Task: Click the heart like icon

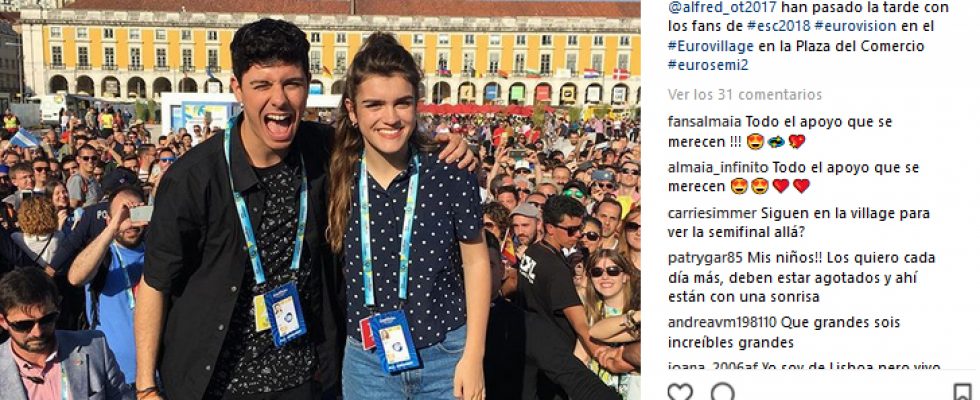Action: (x=680, y=392)
